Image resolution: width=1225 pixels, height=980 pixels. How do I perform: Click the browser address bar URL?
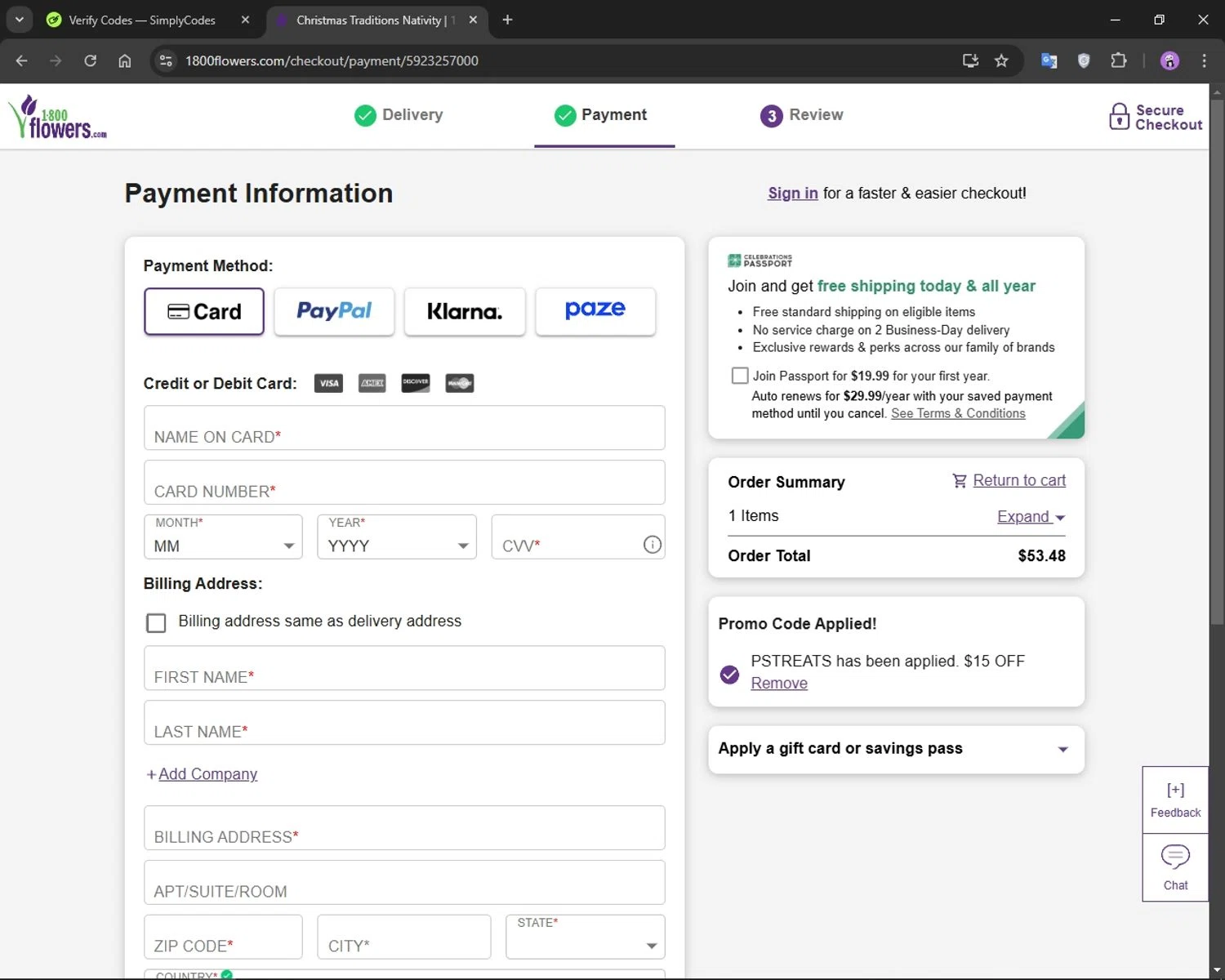tap(332, 60)
